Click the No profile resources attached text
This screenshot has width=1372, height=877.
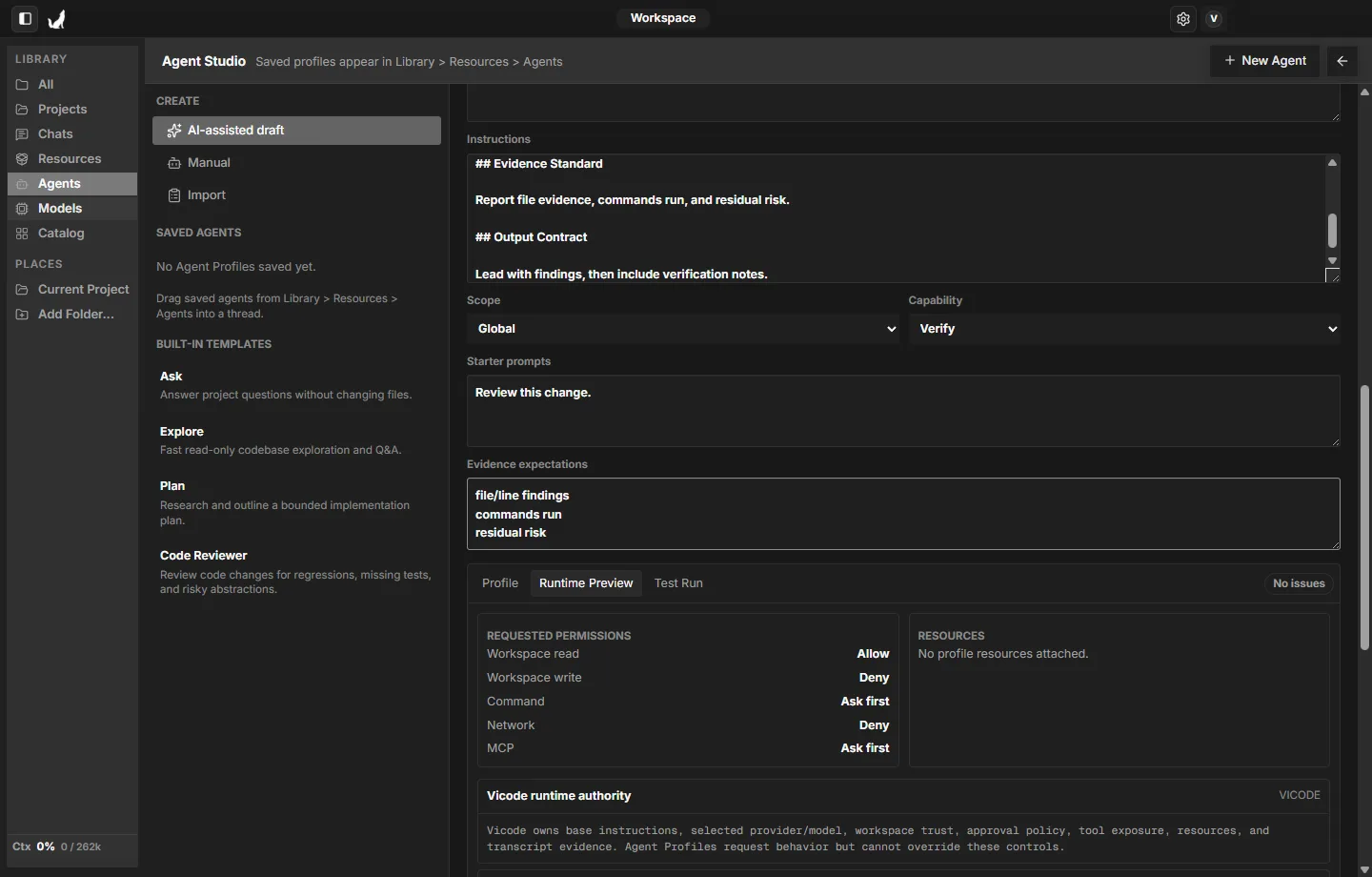point(1003,654)
